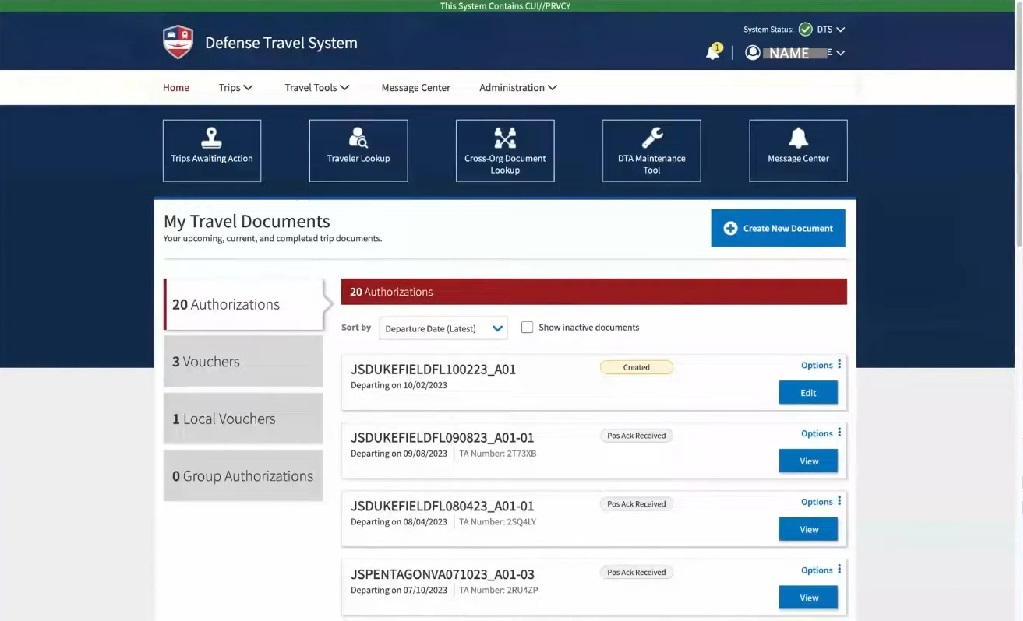Screen dimensions: 1023x621
Task: Open the Trips Awaiting Action tile
Action: click(212, 151)
